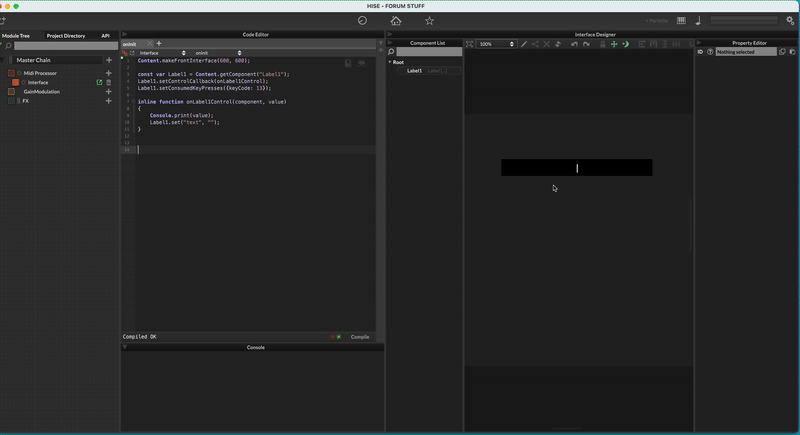Click the music note icon in the top bar
This screenshot has height=435, width=800.
pos(698,20)
